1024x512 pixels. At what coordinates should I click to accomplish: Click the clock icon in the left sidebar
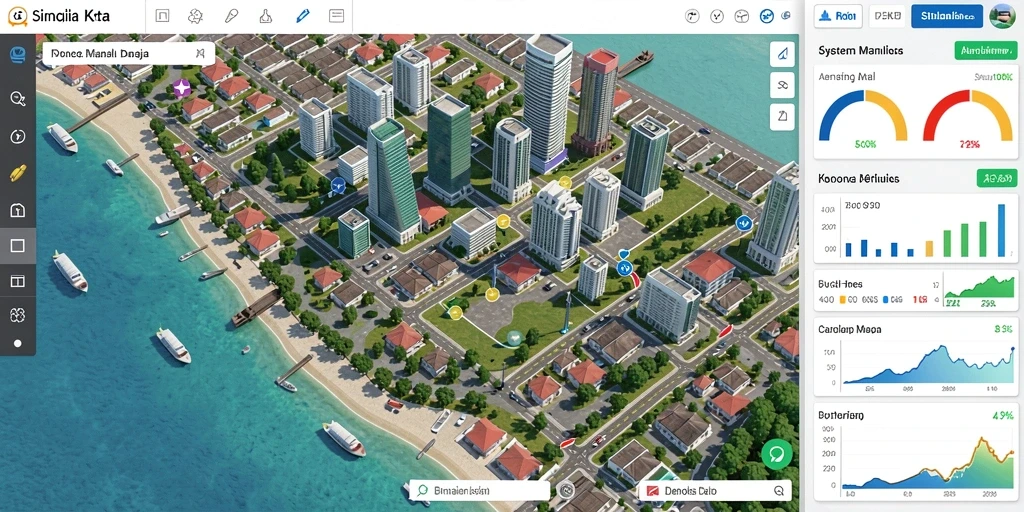(x=18, y=136)
